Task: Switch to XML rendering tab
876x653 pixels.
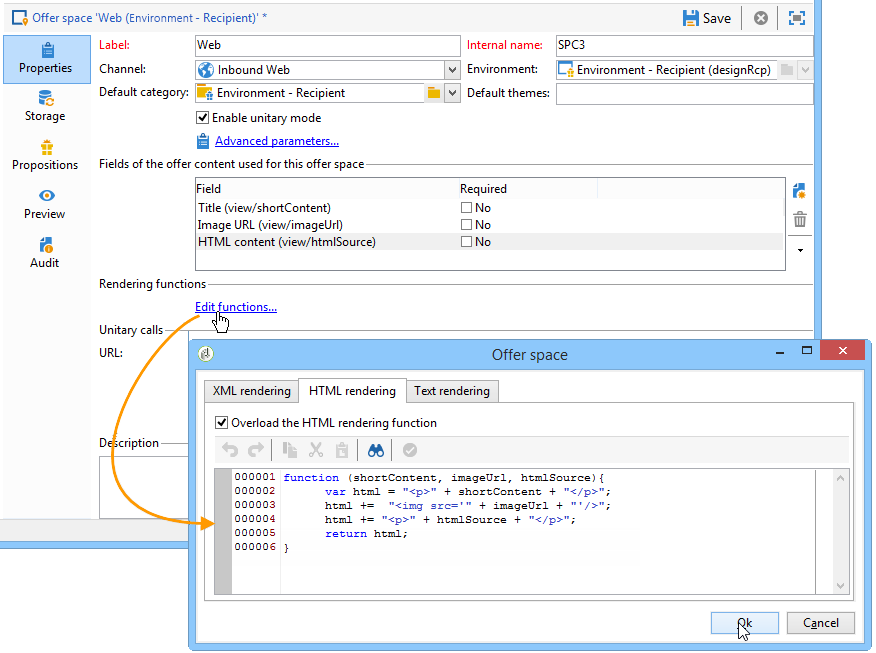Action: click(252, 391)
